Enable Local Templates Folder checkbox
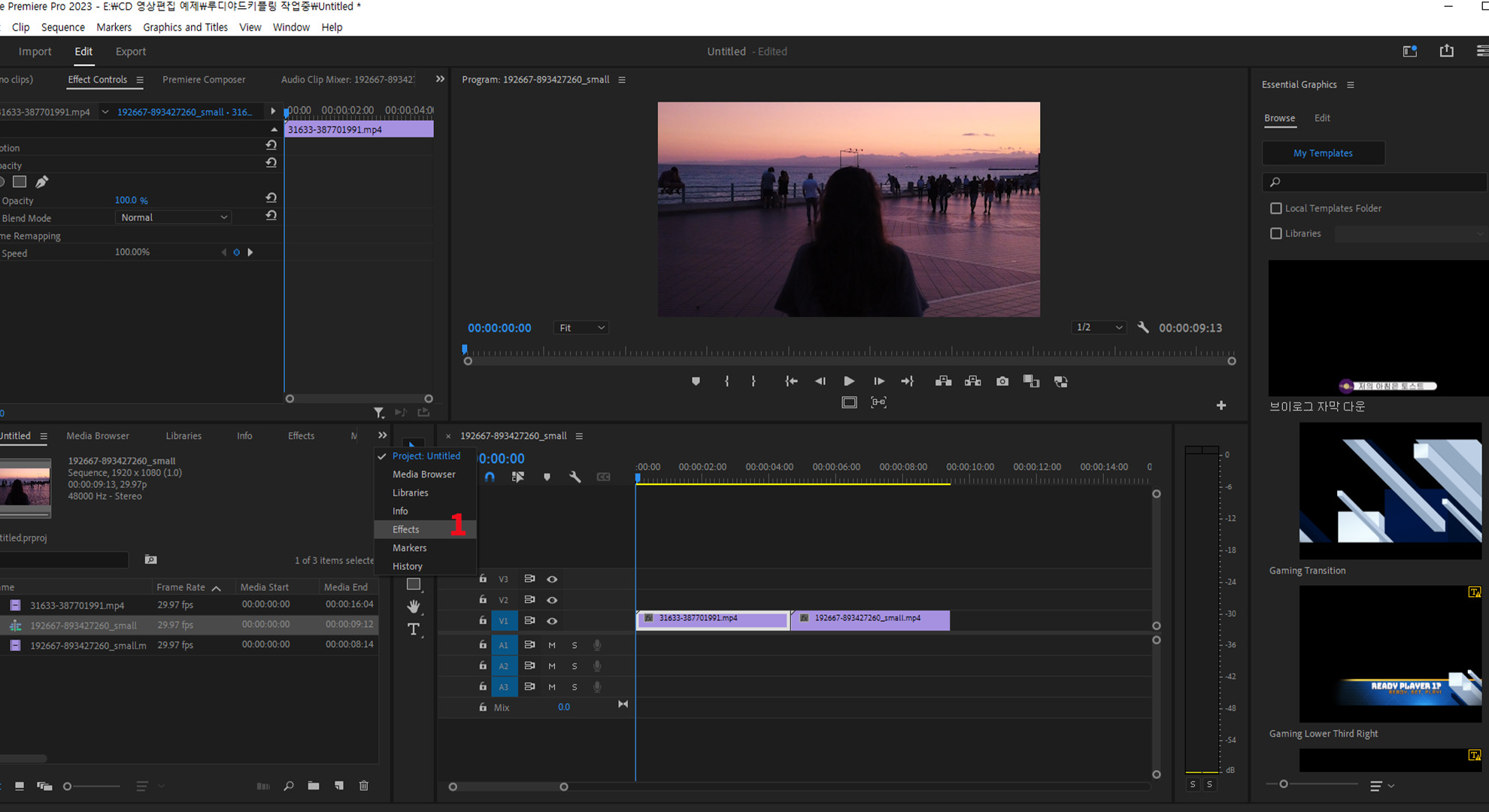 click(1276, 208)
